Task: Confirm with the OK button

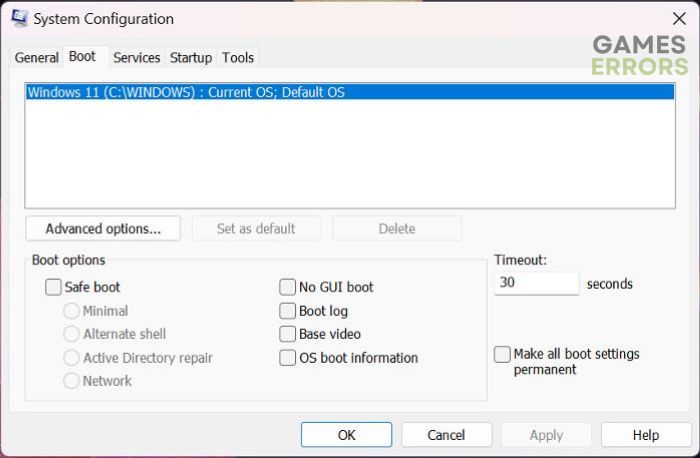Action: [x=346, y=435]
